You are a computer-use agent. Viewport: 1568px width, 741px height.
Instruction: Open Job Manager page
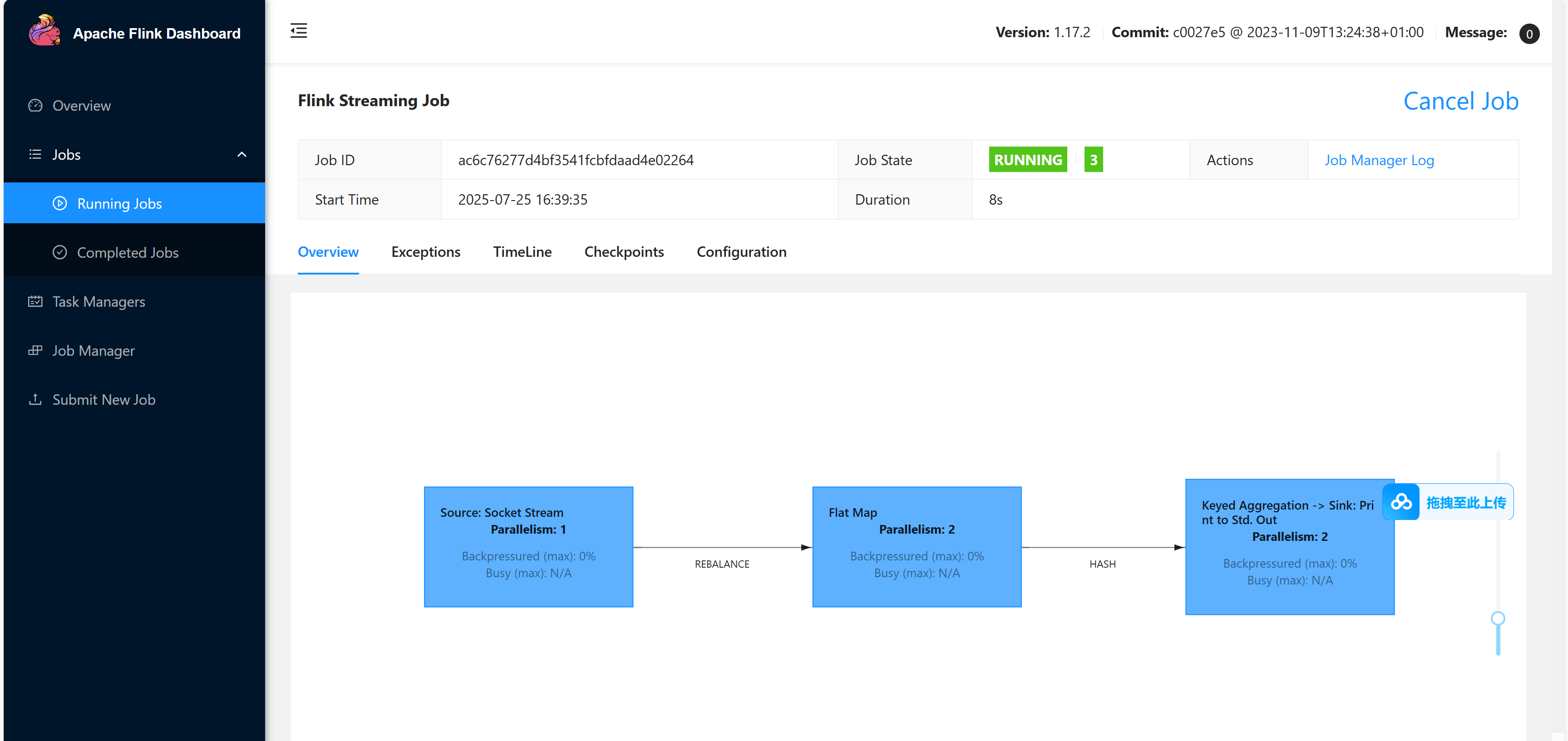coord(134,350)
